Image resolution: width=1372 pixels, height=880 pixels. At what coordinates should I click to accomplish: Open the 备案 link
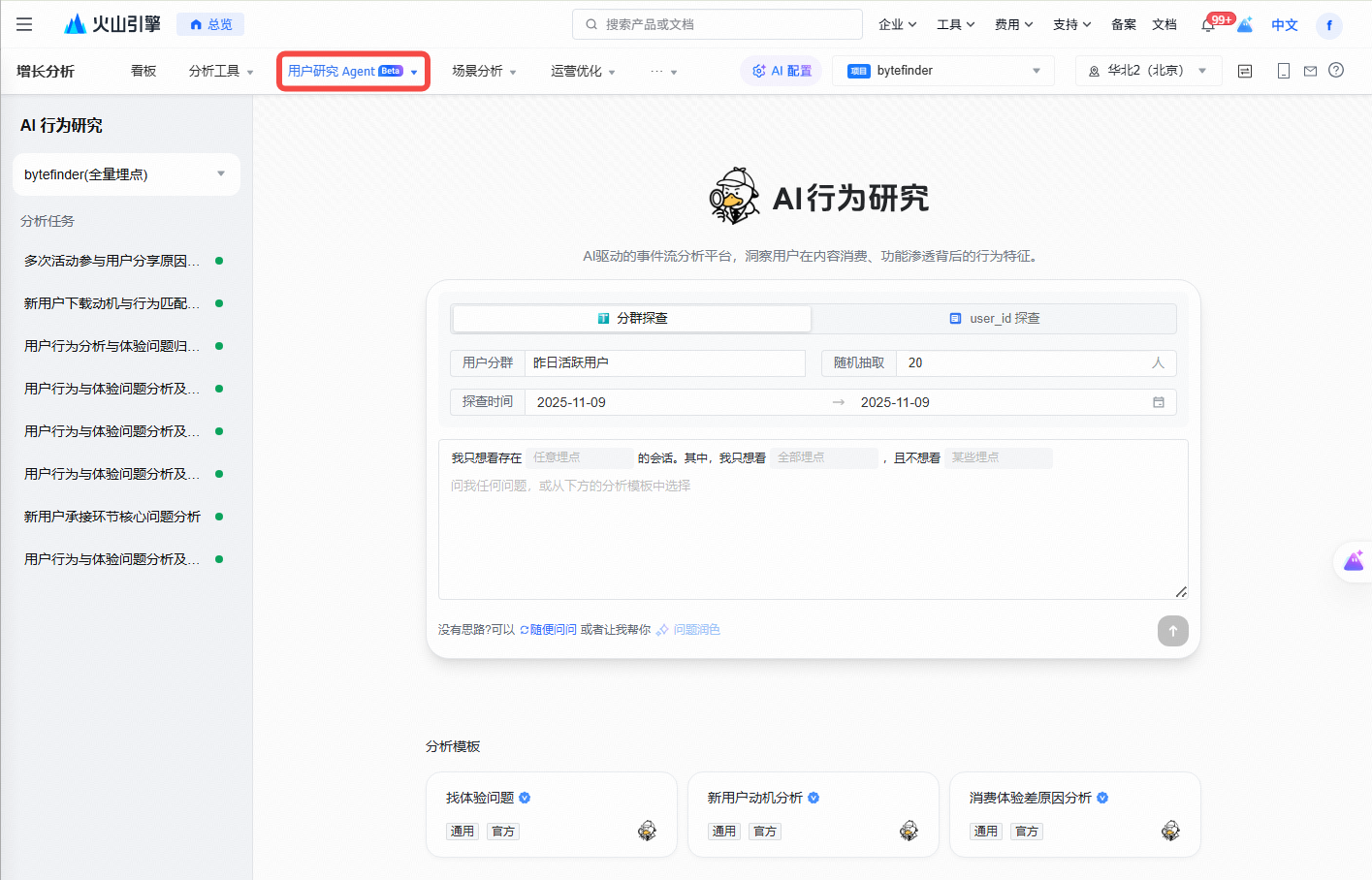(x=1124, y=24)
